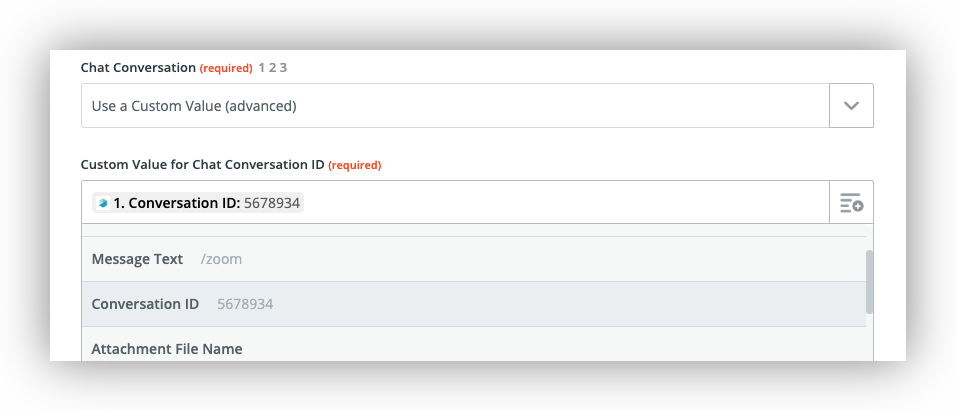Viewport: 956px width, 411px height.
Task: Select the '1. Conversation ID' pill label
Action: click(x=176, y=203)
